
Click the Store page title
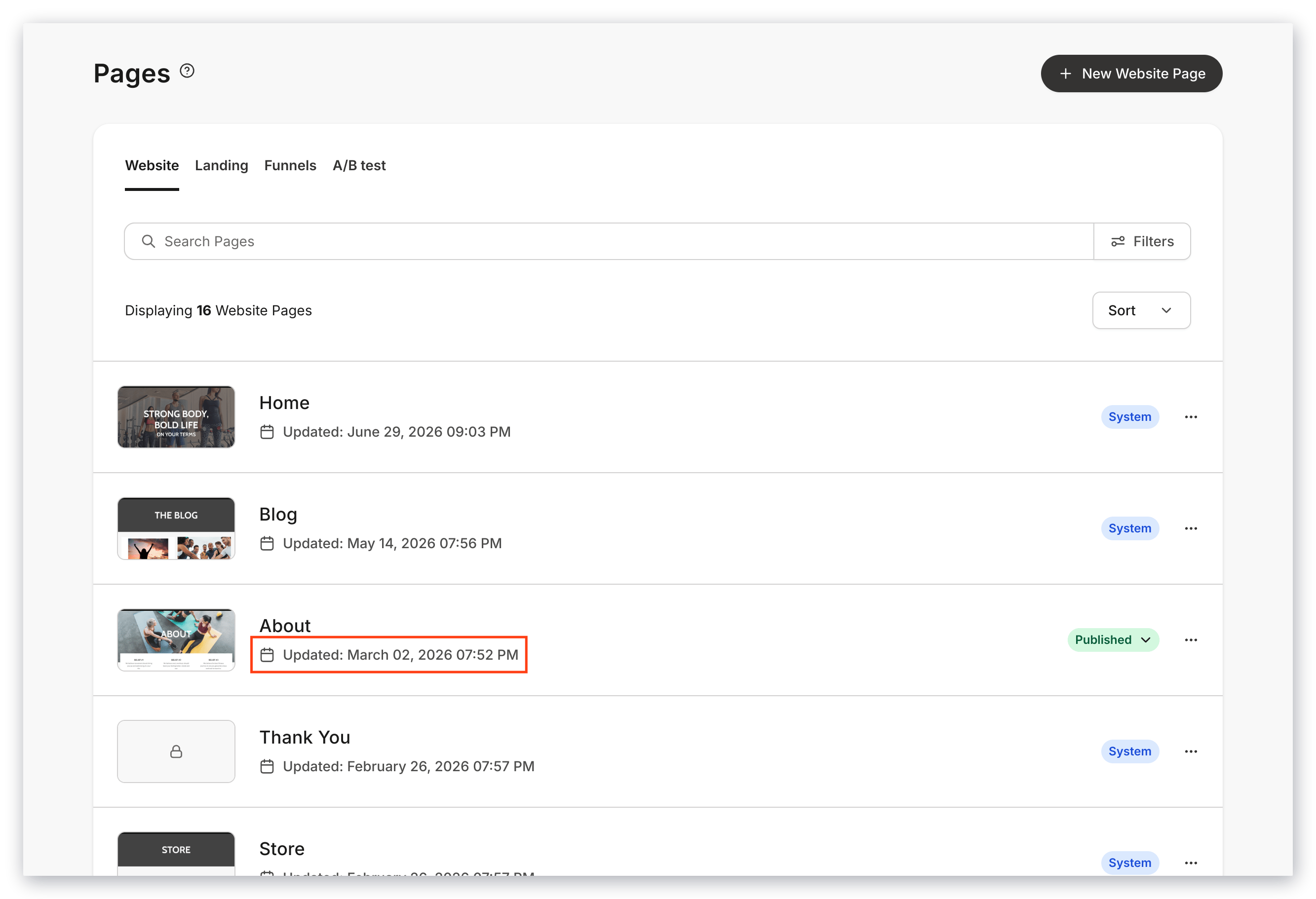point(282,849)
